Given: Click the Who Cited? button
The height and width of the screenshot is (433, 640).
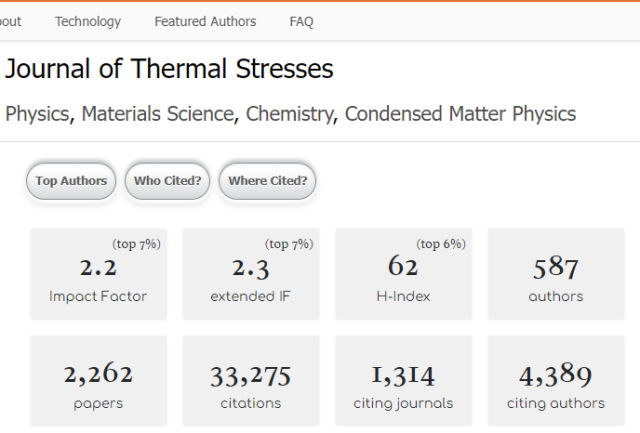Looking at the screenshot, I should coord(167,181).
